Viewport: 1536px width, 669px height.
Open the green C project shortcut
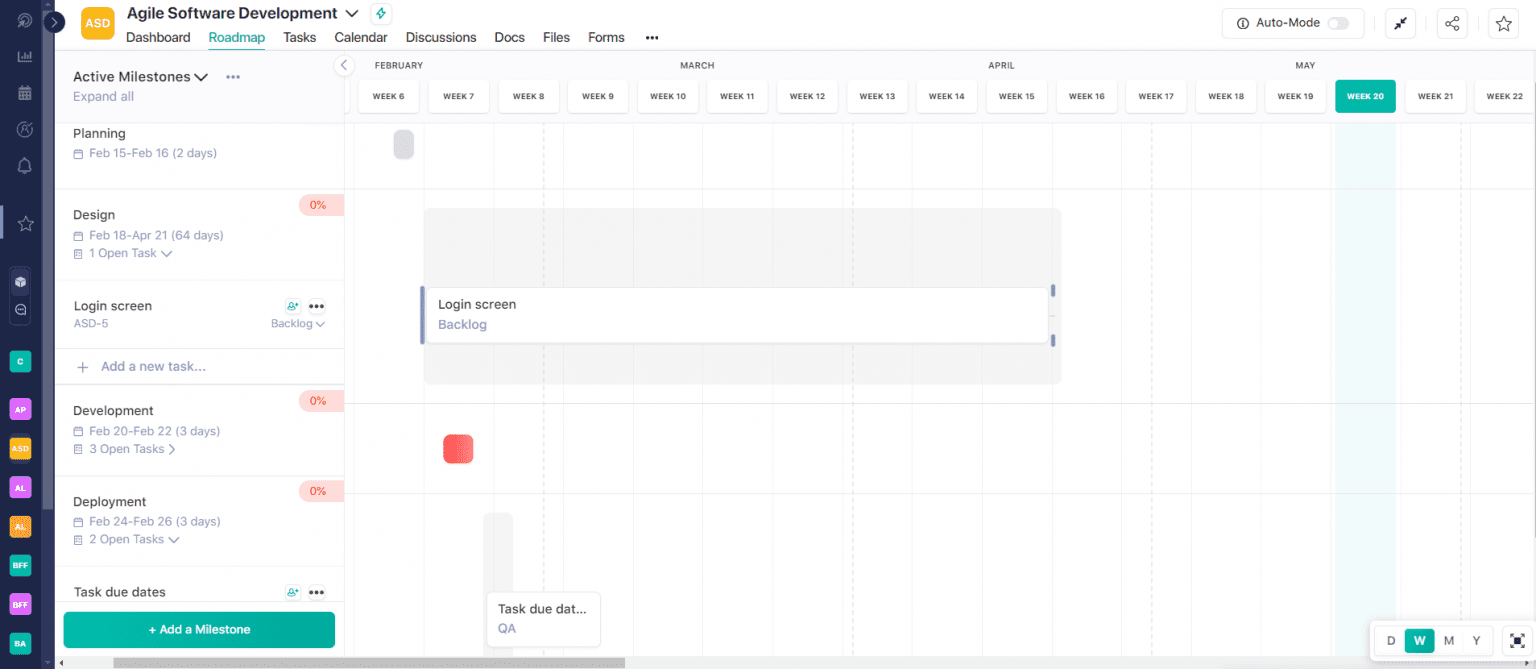(20, 361)
